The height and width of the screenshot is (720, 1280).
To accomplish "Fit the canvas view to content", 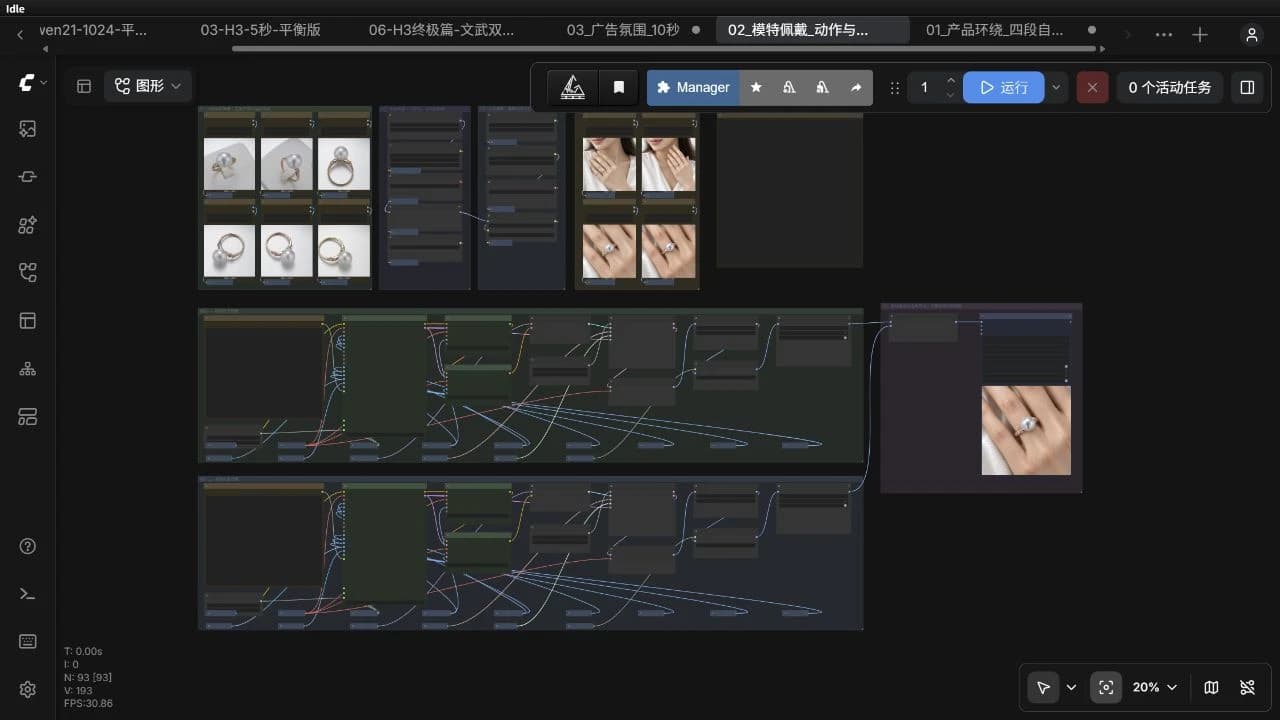I will [x=1105, y=687].
